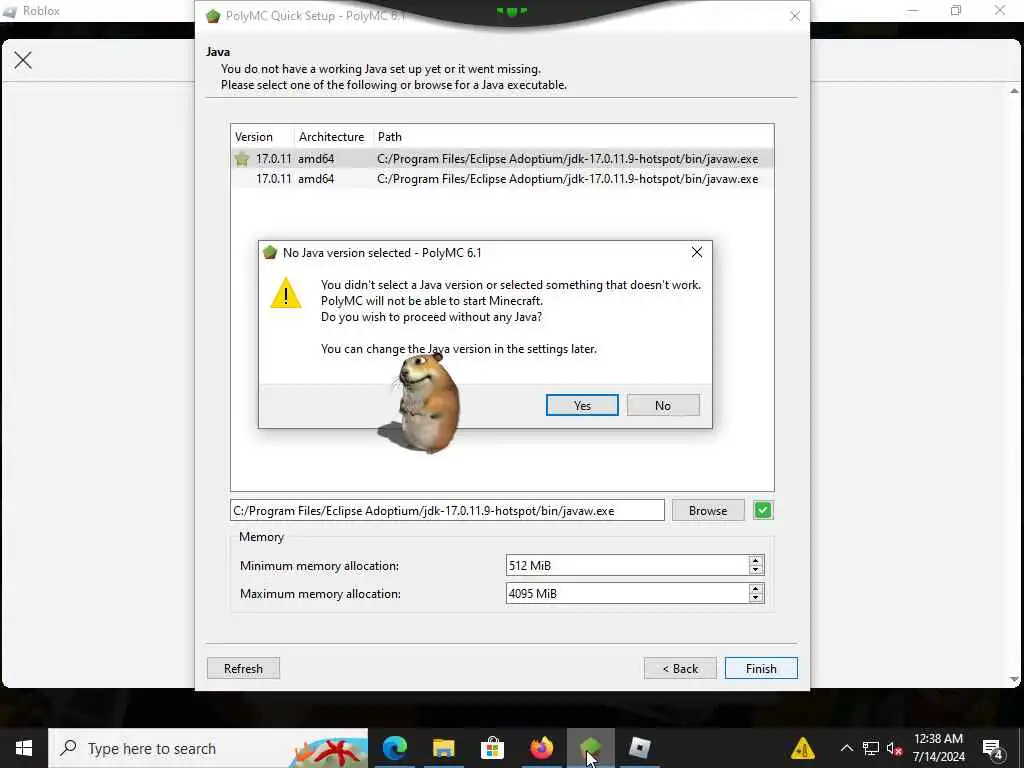Sort Java list by Path column

click(x=573, y=136)
